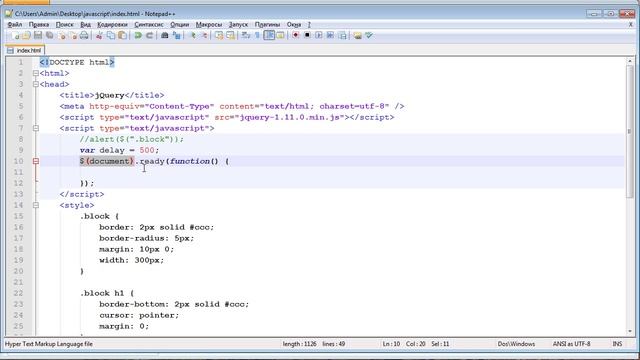Print the document using the printer icon
This screenshot has height=360, width=640.
point(84,36)
